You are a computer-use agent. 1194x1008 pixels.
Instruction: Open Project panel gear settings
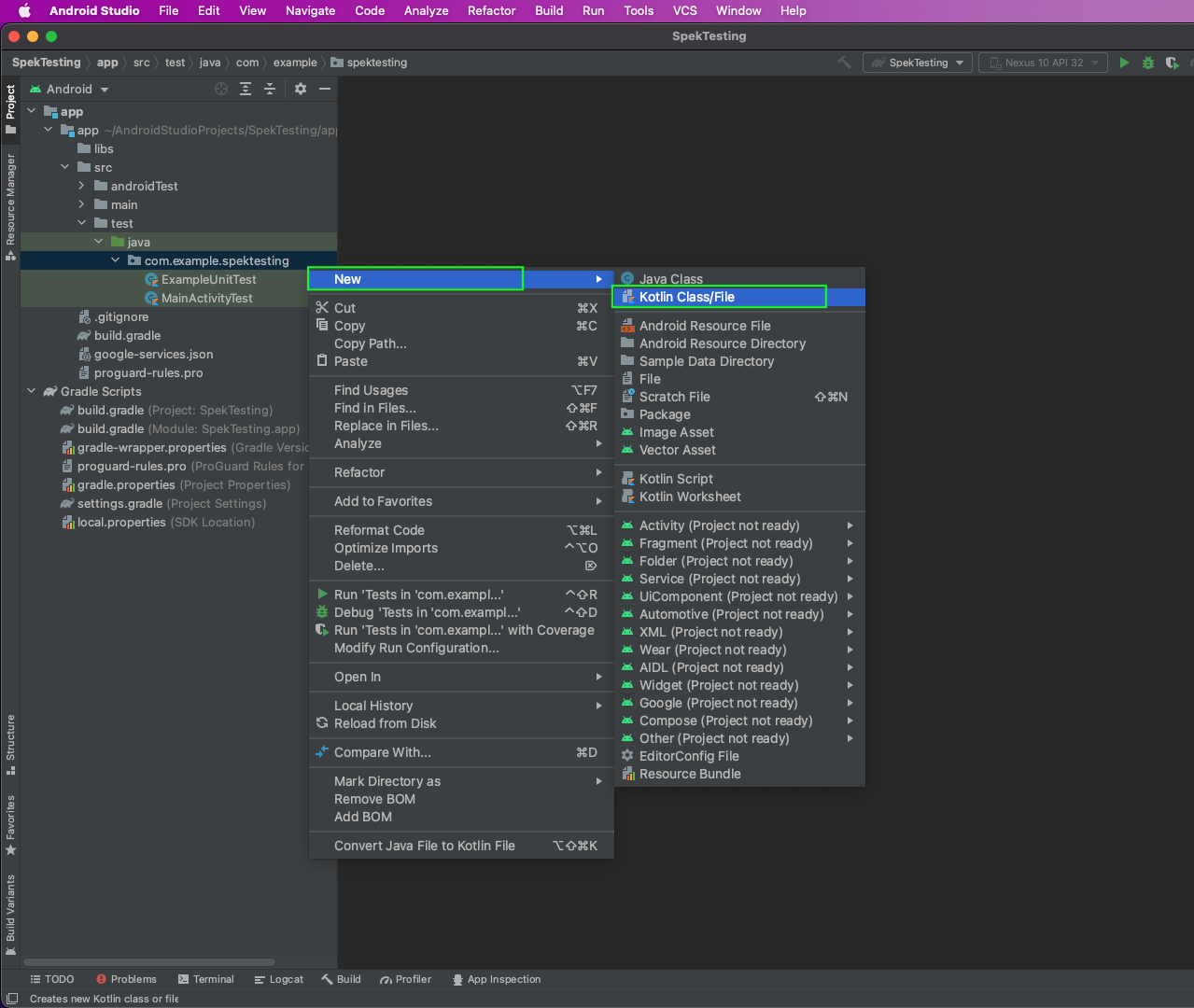click(301, 89)
